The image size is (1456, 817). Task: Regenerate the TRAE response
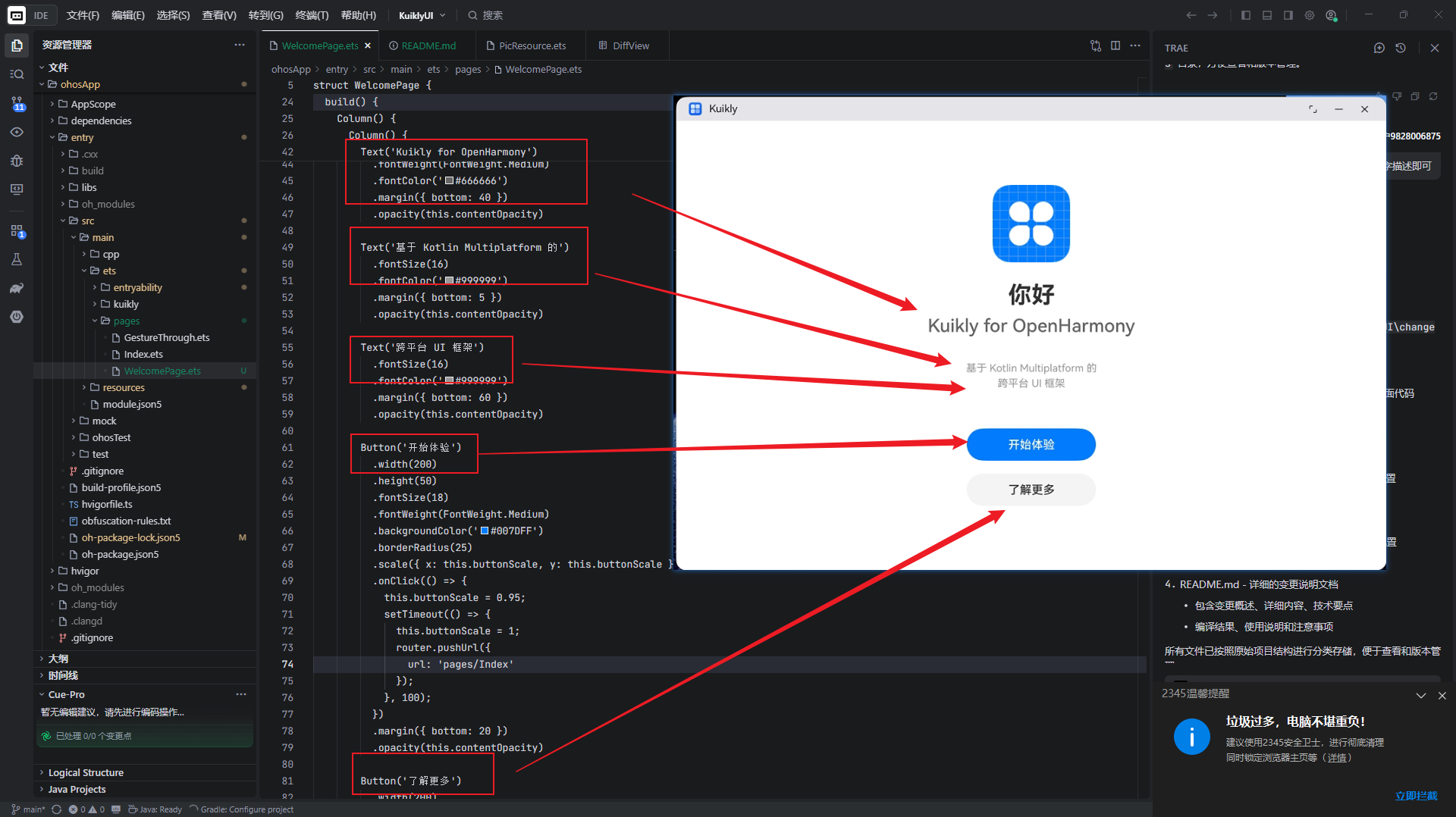pyautogui.click(x=1433, y=96)
